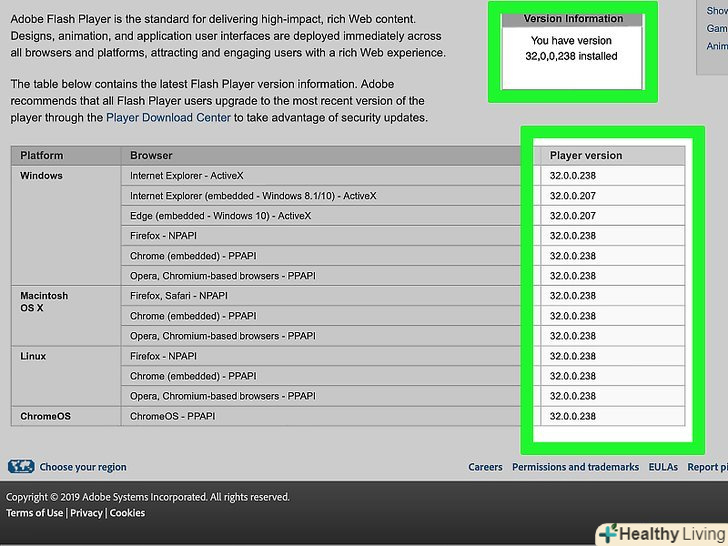Click the Linux platform cell

click(33, 356)
